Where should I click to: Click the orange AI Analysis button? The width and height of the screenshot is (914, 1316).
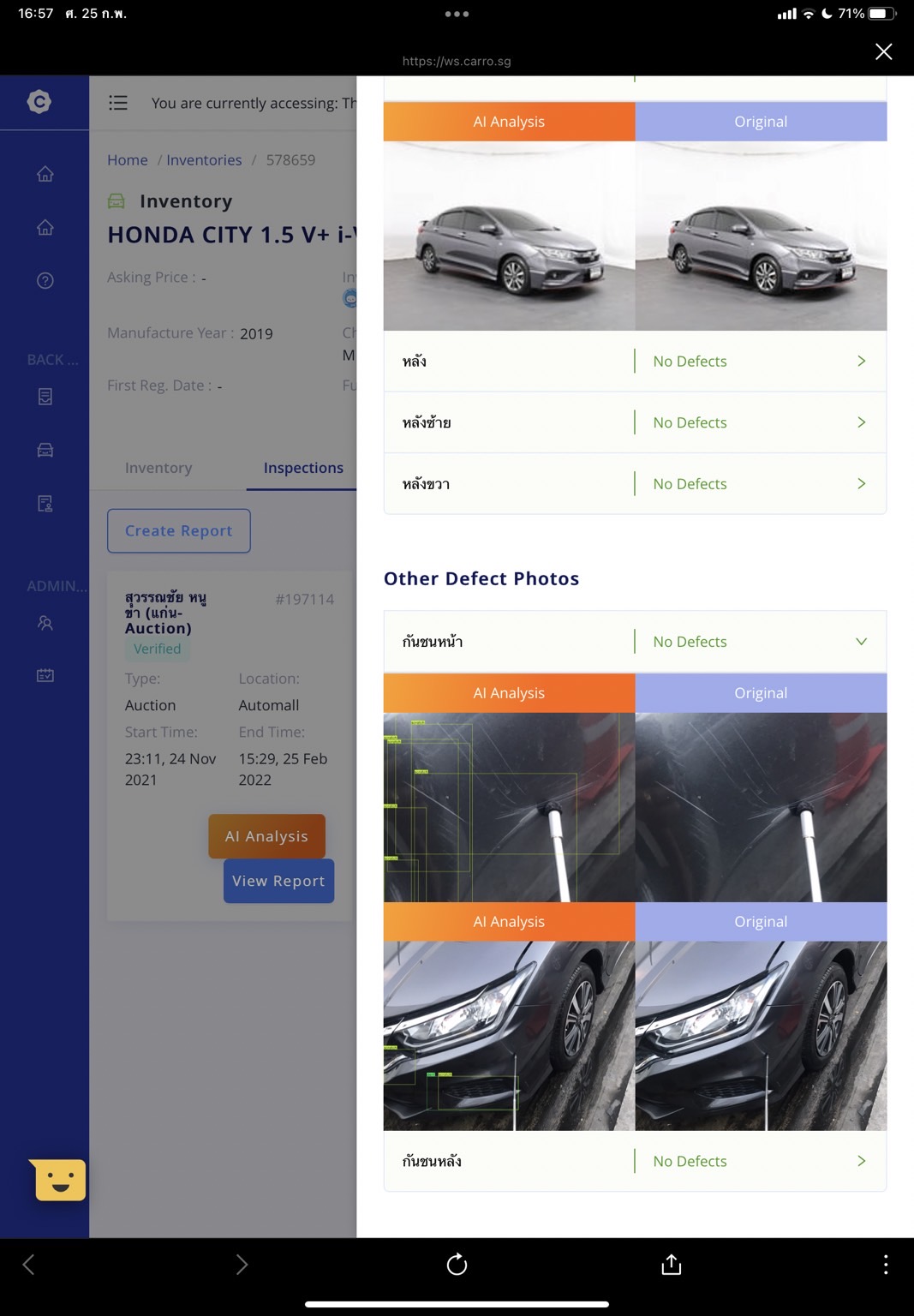click(266, 836)
